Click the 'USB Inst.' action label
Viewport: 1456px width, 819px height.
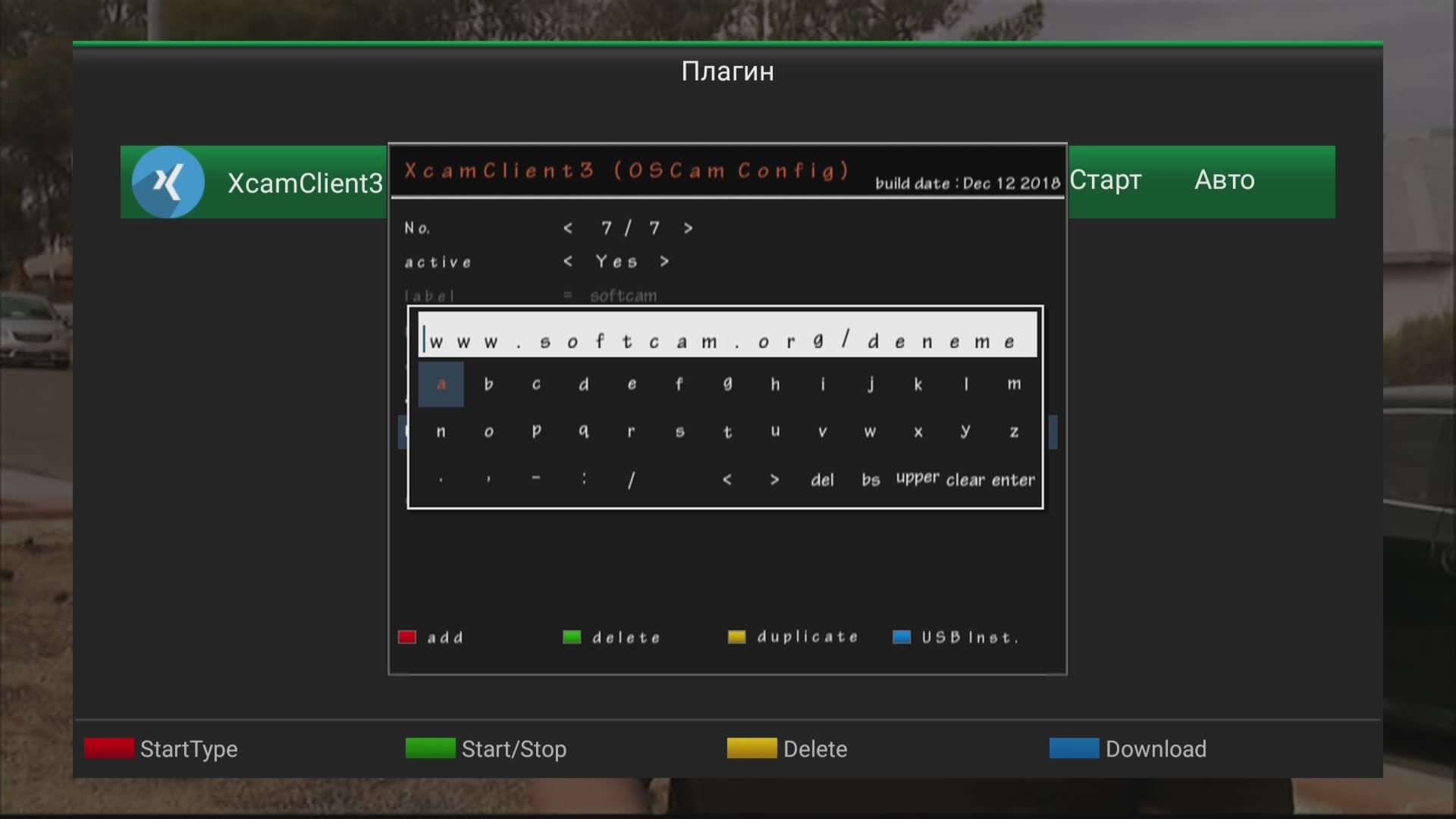pyautogui.click(x=970, y=638)
